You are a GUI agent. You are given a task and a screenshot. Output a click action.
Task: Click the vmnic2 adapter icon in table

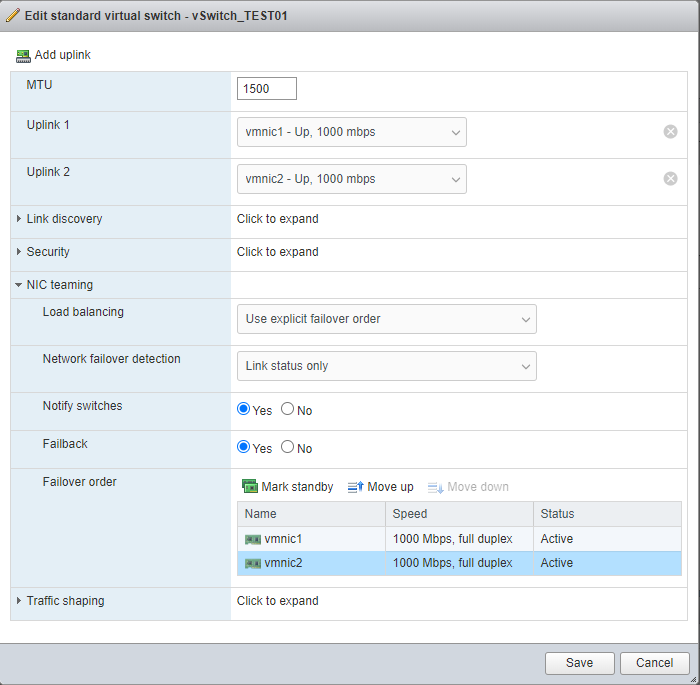click(x=253, y=564)
